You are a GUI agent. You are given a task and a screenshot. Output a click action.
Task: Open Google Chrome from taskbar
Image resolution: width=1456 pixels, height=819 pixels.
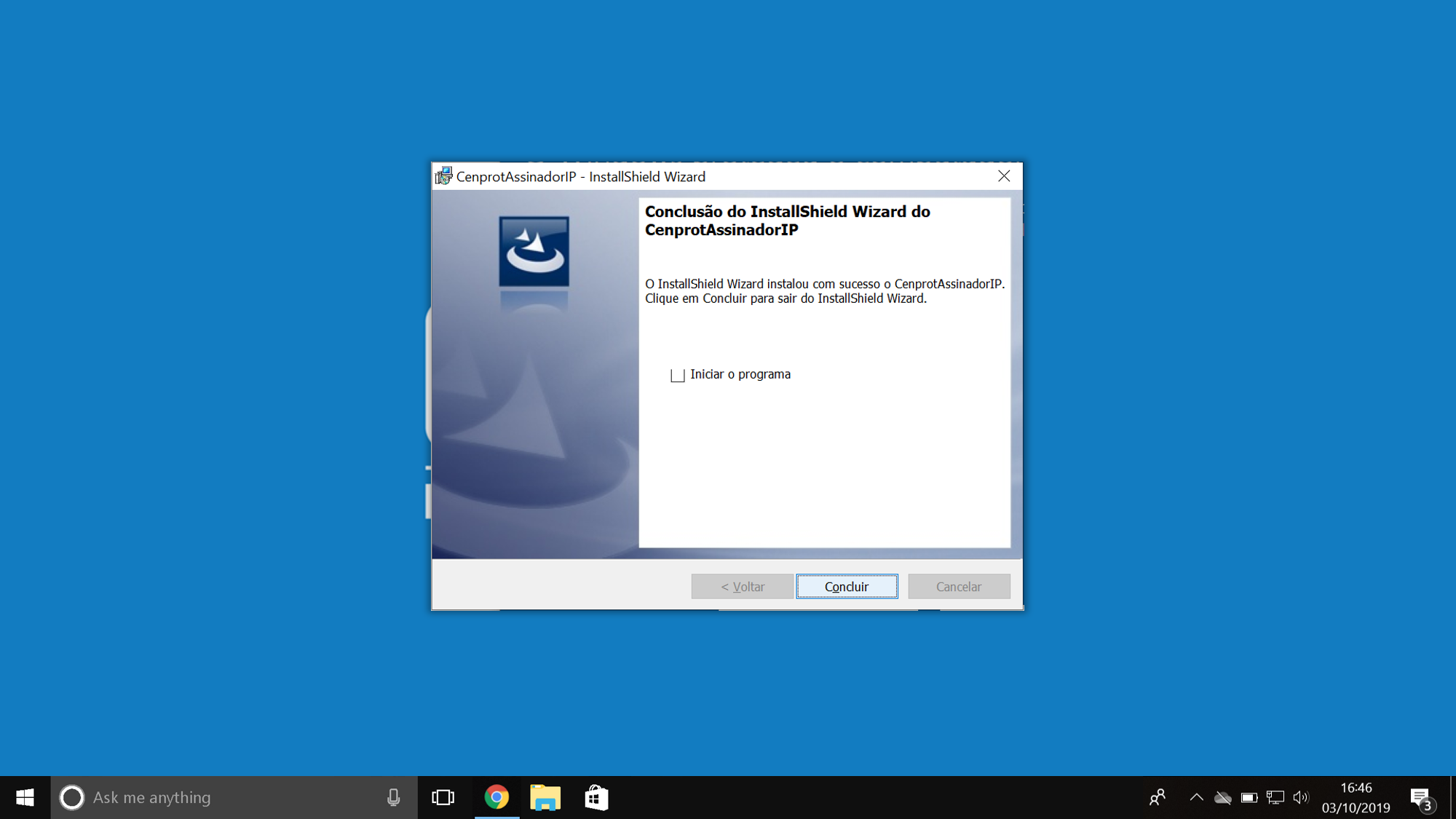[496, 798]
